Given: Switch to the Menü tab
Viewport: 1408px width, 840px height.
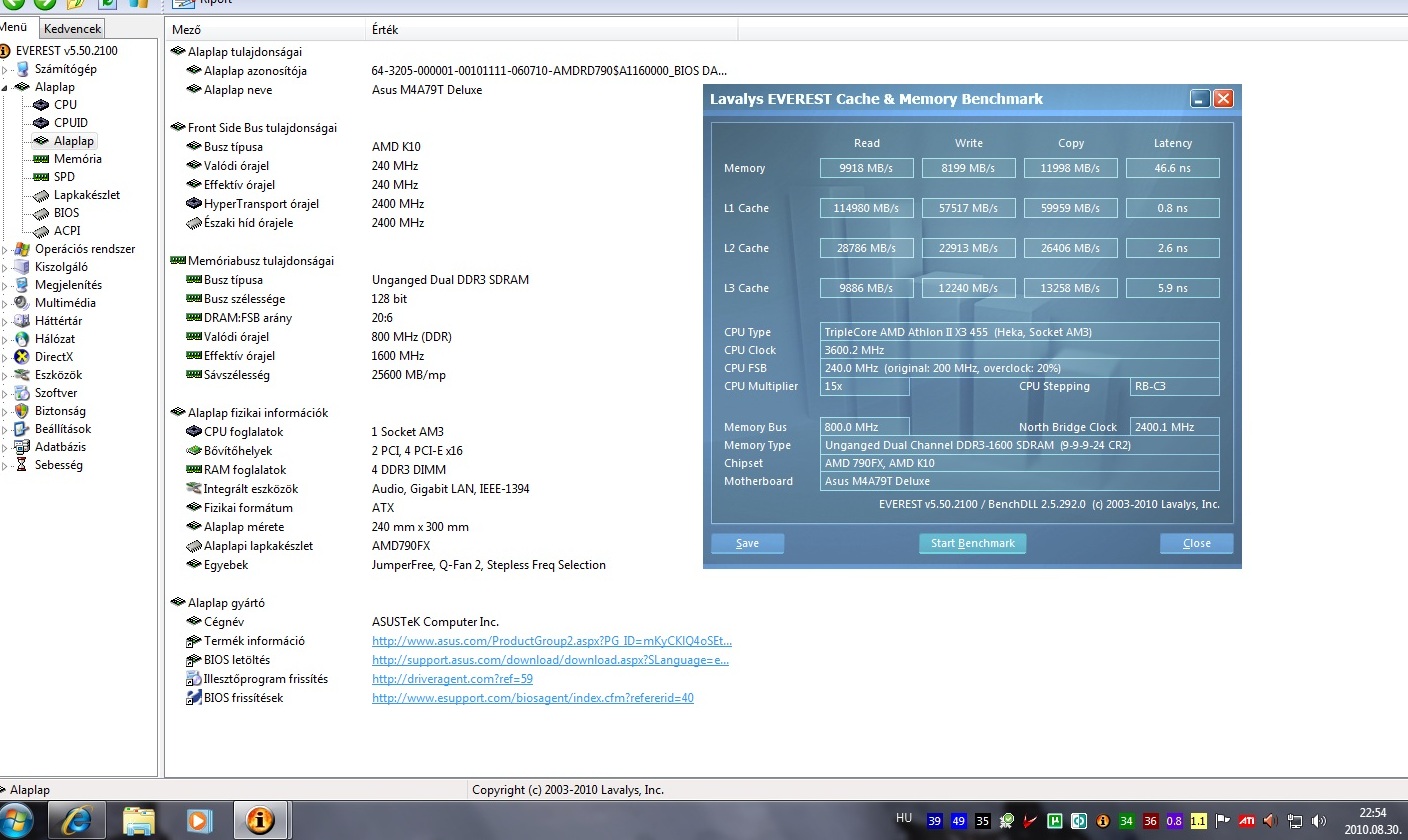Looking at the screenshot, I should [17, 28].
